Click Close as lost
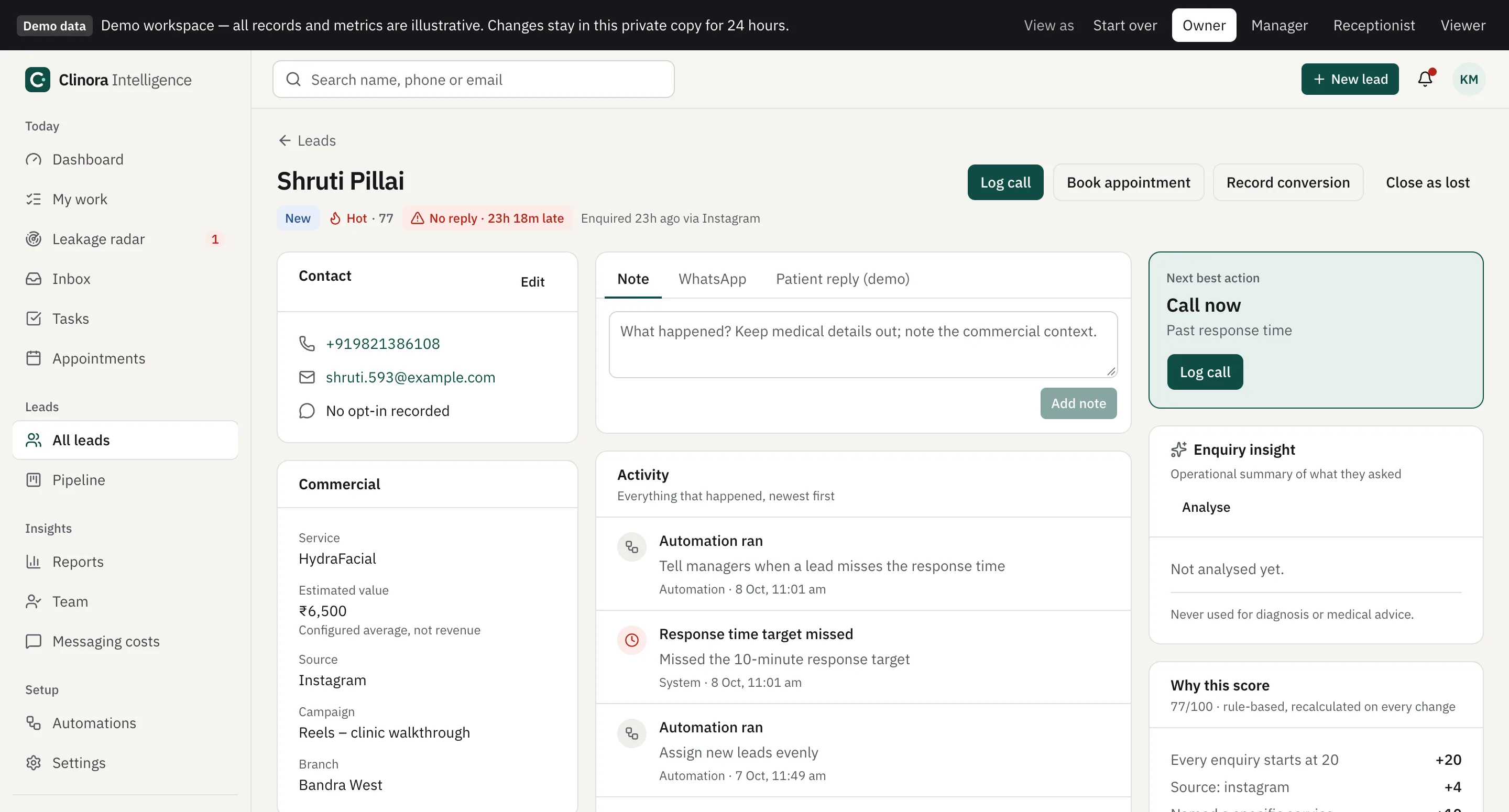The width and height of the screenshot is (1509, 812). pyautogui.click(x=1428, y=182)
